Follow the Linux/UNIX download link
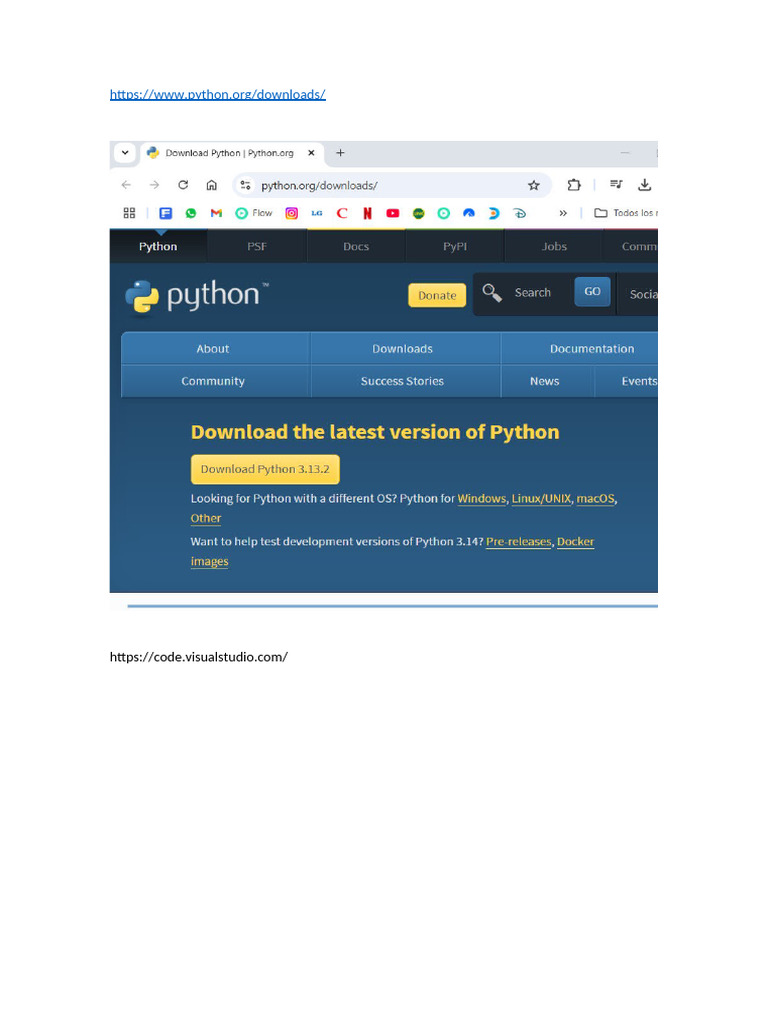The image size is (768, 1024). pyautogui.click(x=541, y=498)
